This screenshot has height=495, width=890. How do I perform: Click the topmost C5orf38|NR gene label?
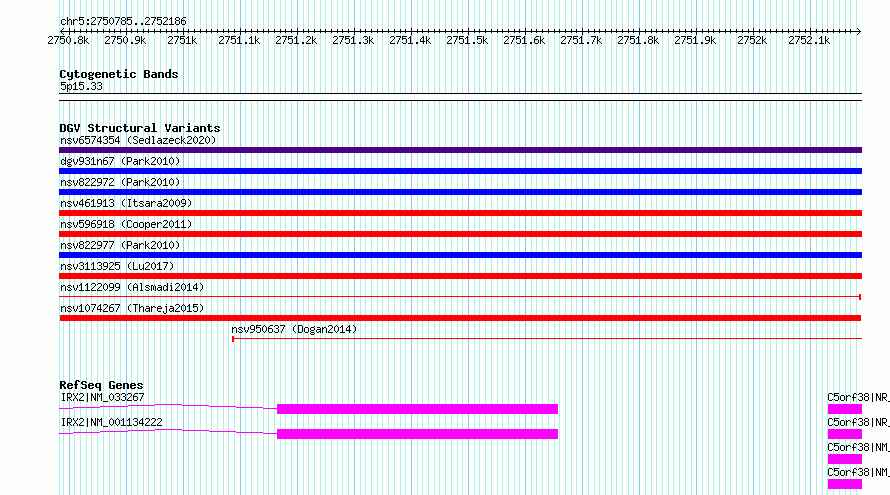click(x=858, y=397)
